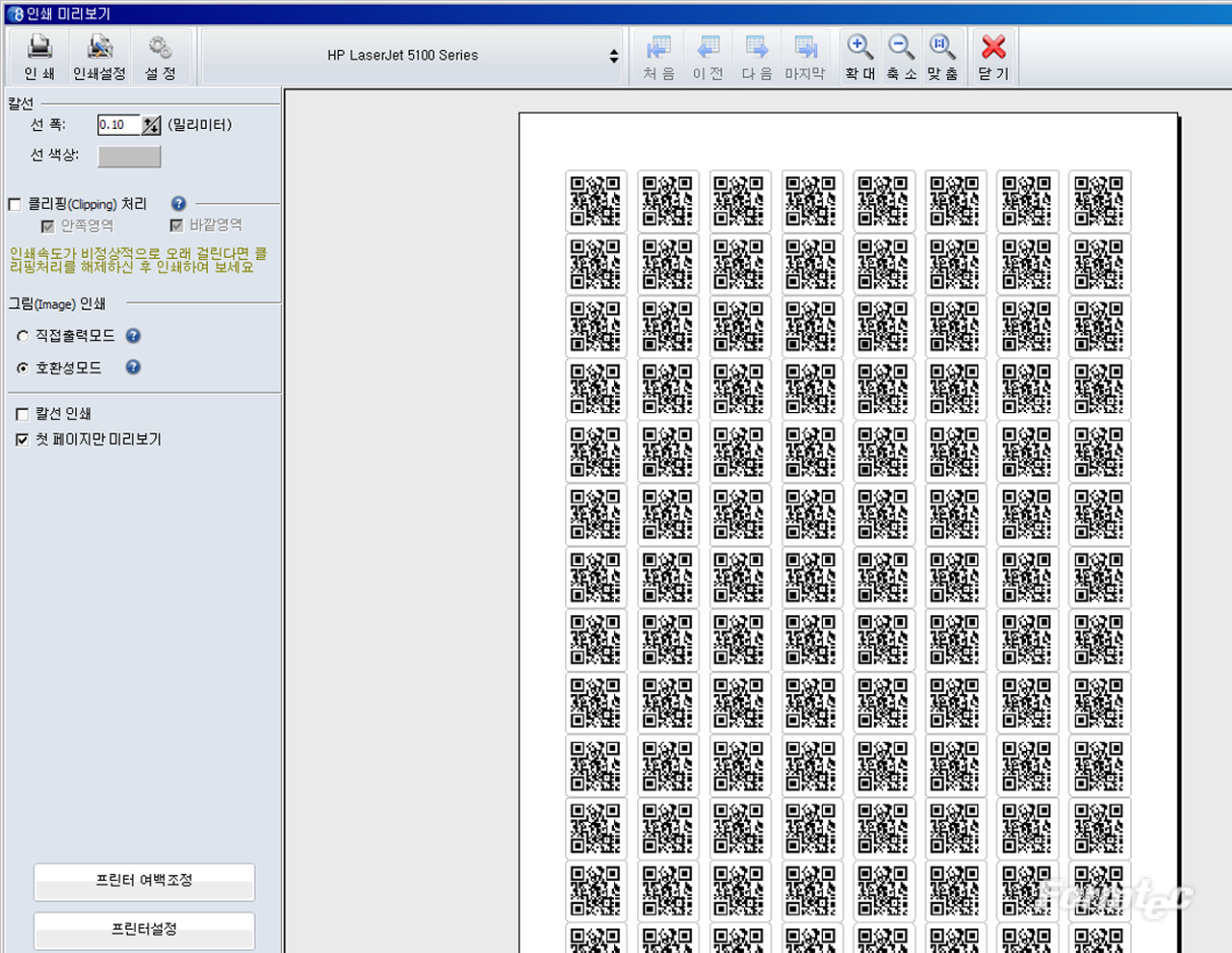Viewport: 1232px width, 953px height.
Task: Uncheck 첫 페이지만 미리보기 checkbox
Action: point(22,440)
